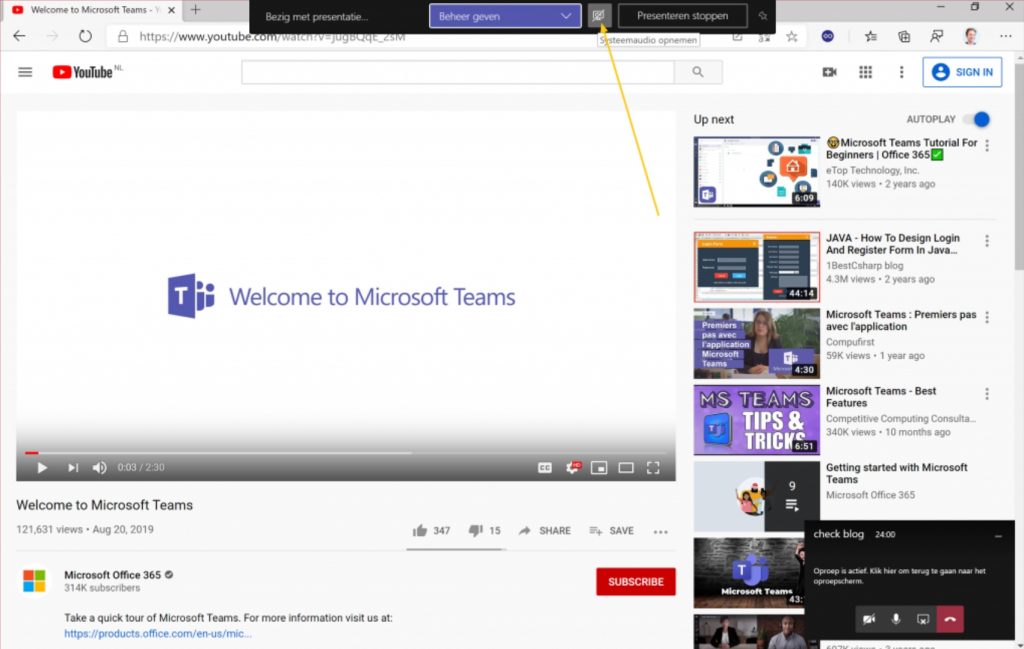
Task: Click the browser address bar URL
Action: pyautogui.click(x=272, y=37)
